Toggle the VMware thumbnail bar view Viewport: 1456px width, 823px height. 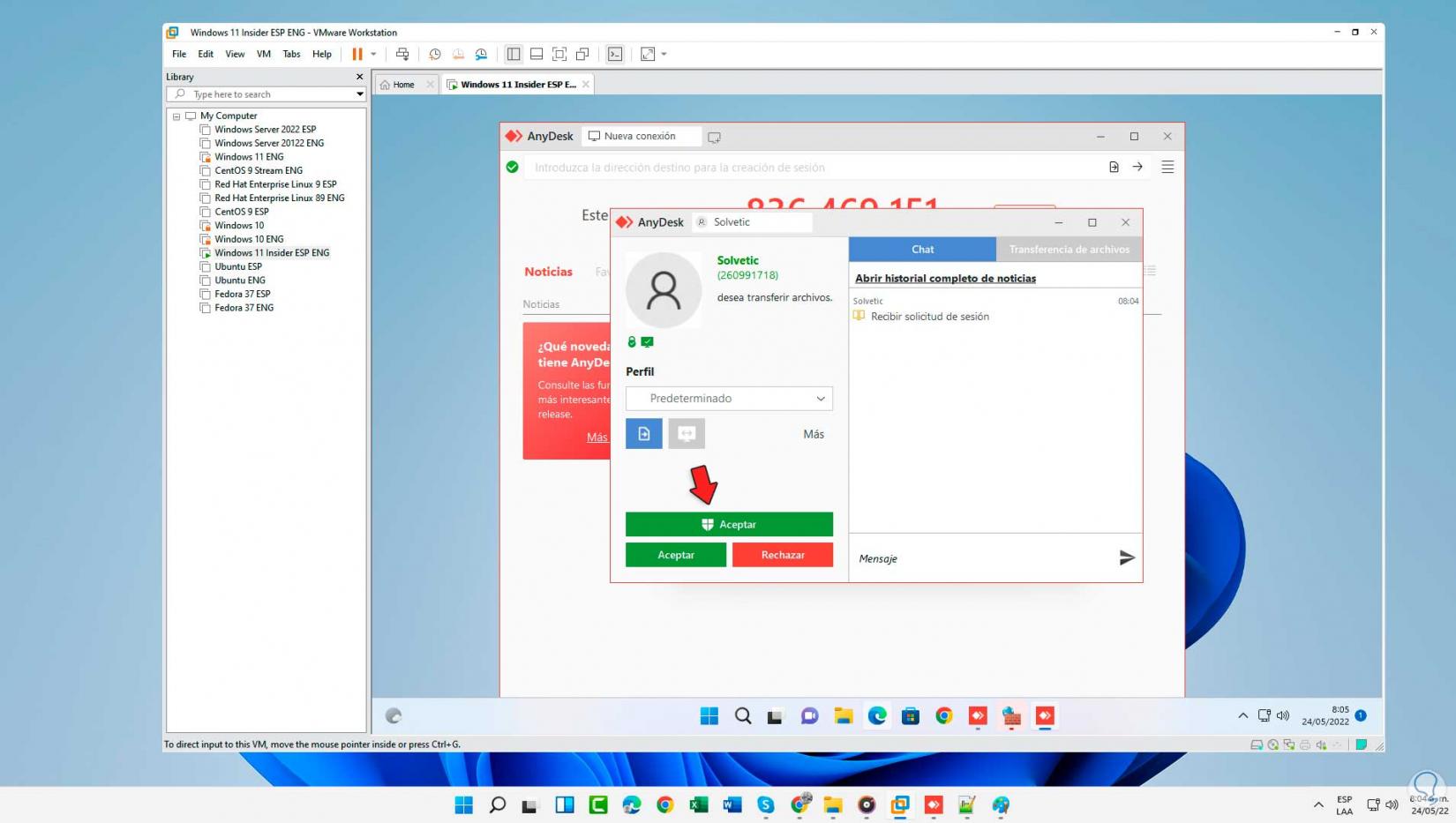[537, 54]
